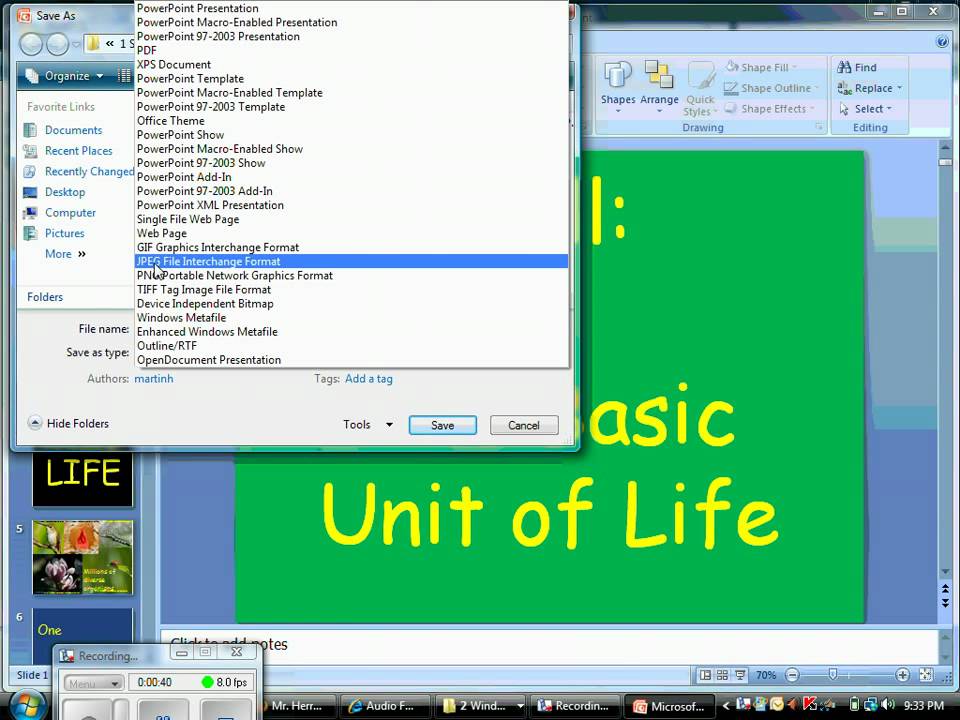This screenshot has height=720, width=960.
Task: Go to previous slide arrow
Action: coord(945,589)
